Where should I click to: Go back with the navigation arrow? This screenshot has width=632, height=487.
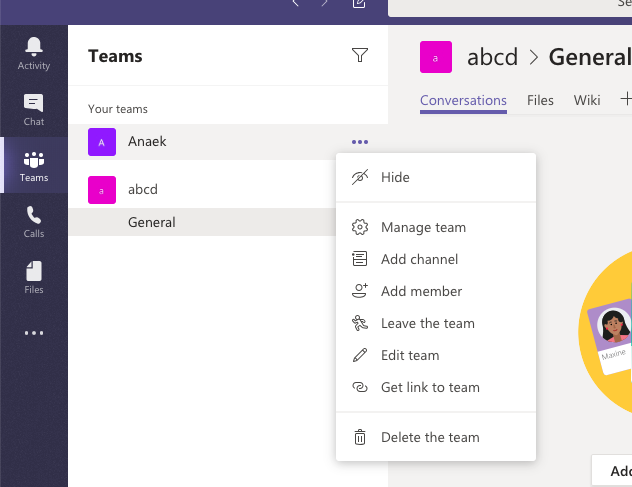(295, 3)
